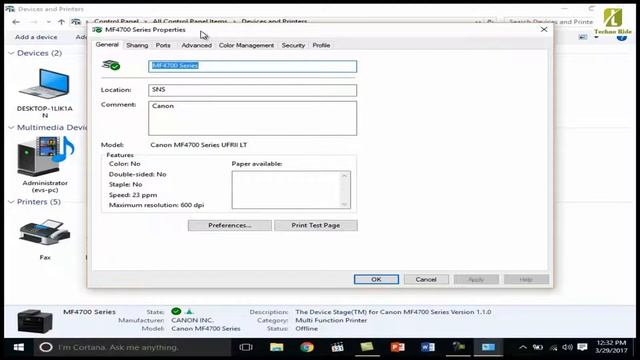Click the properties dialog title bar printer icon
The height and width of the screenshot is (360, 640).
97,30
